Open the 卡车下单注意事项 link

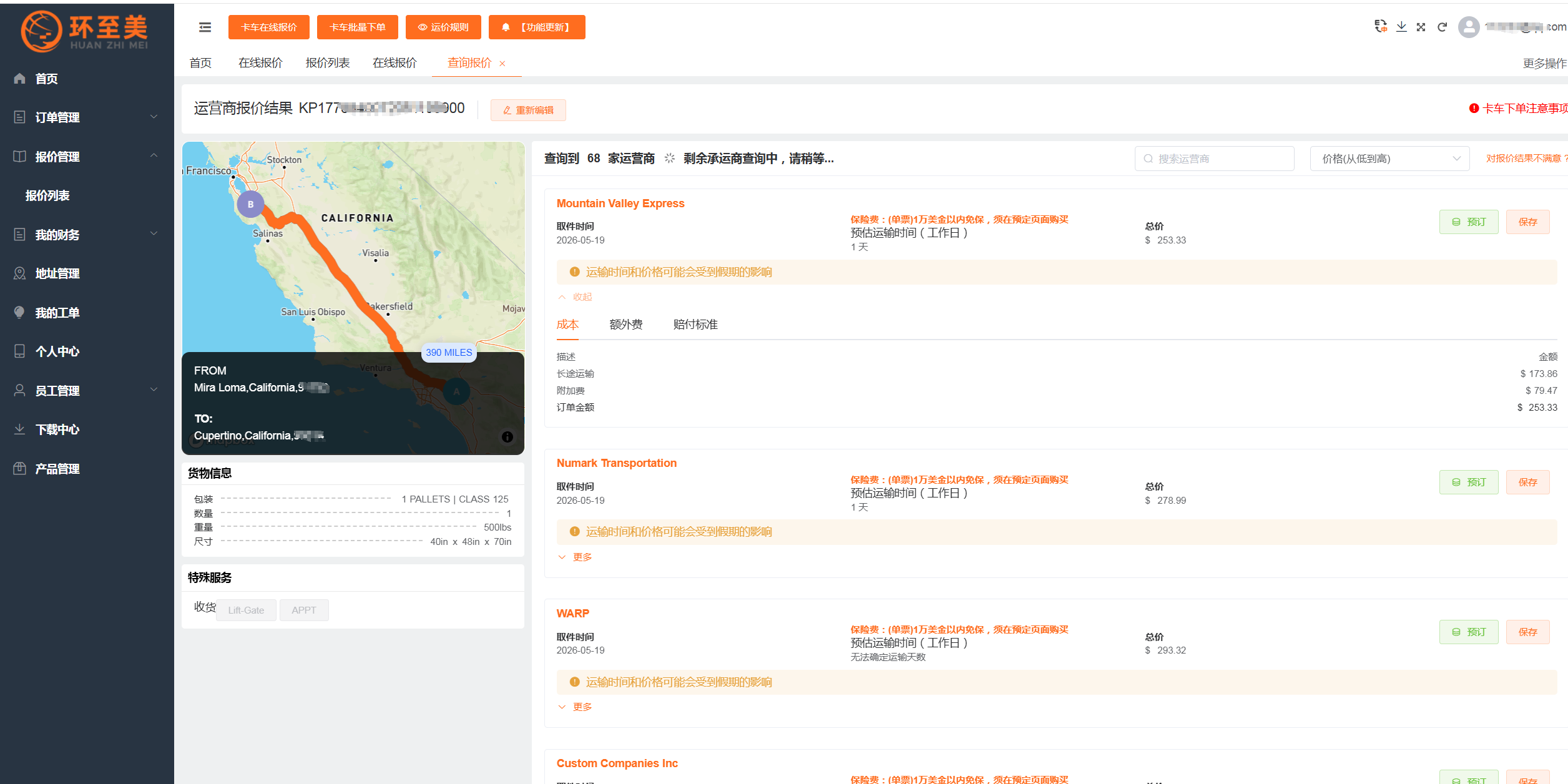[1525, 109]
